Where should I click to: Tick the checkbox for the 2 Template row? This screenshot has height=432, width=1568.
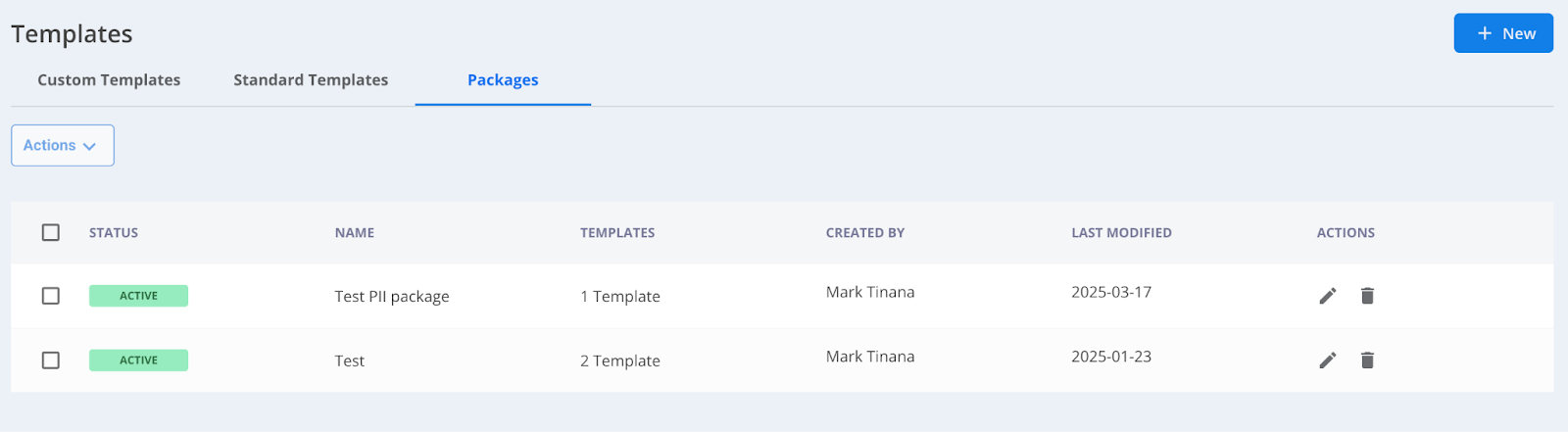51,360
